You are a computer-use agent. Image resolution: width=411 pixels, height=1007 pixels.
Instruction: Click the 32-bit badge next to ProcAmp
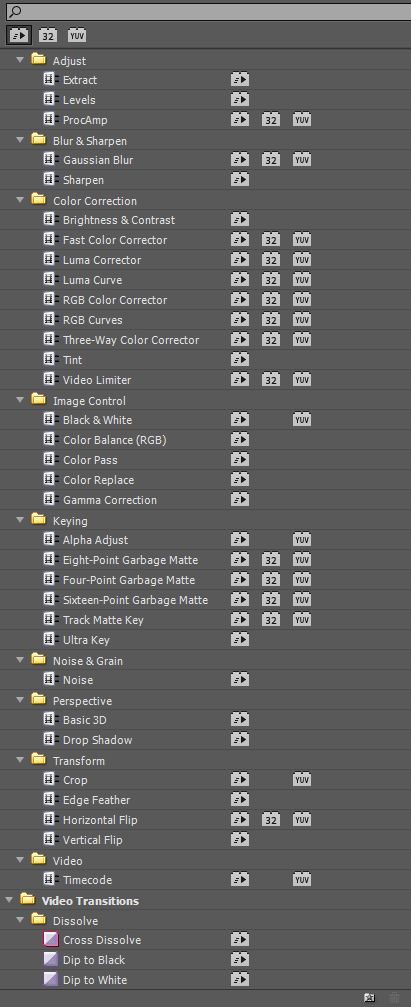point(271,119)
